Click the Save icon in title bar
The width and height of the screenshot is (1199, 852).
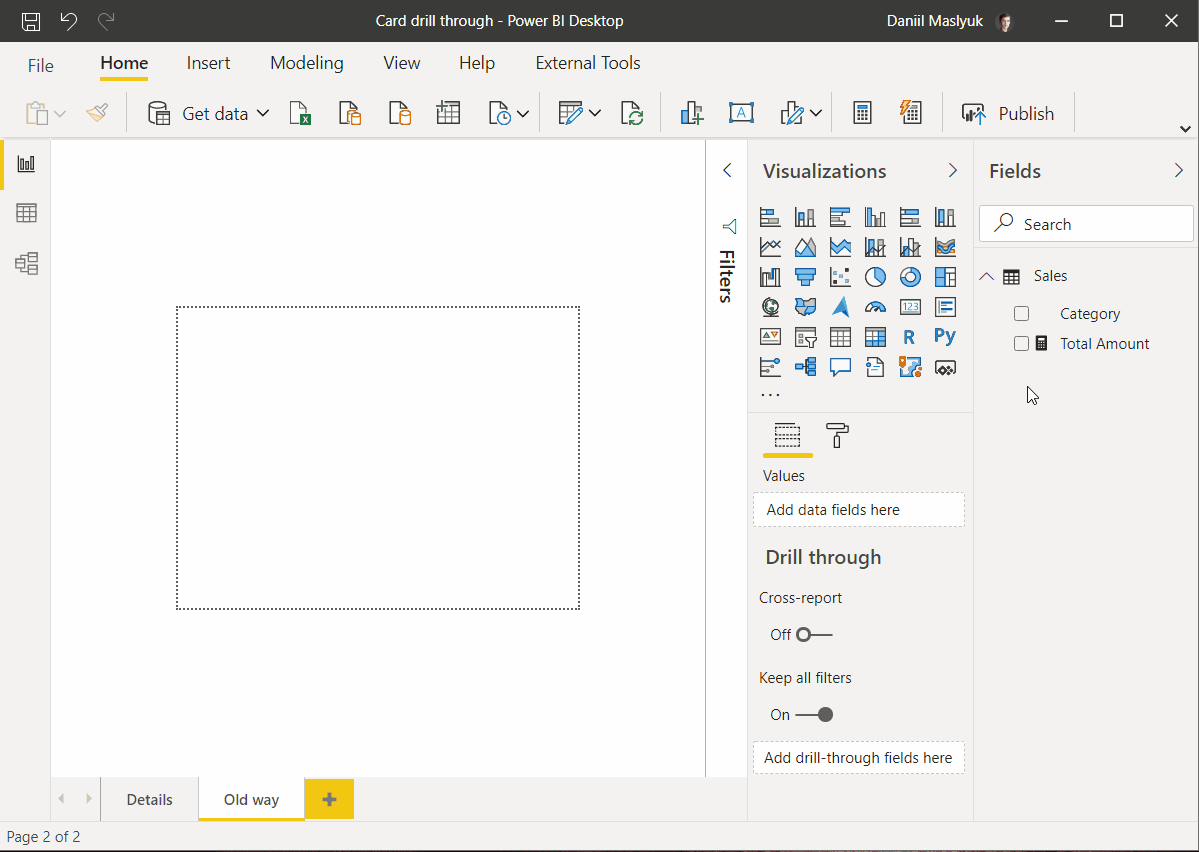31,21
